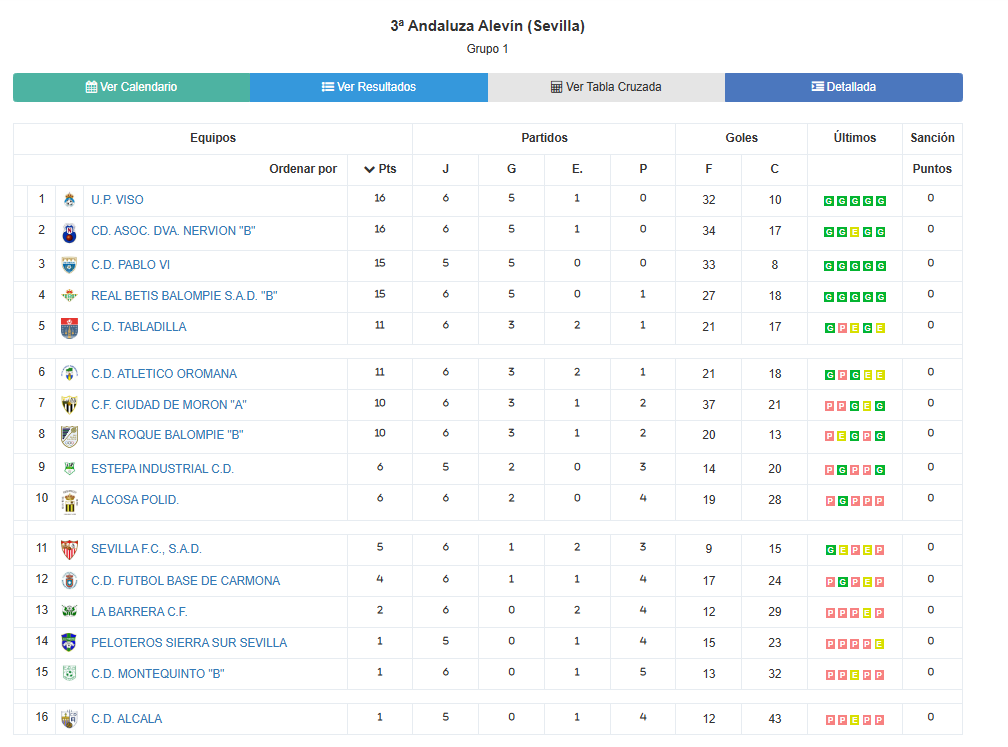
Task: Open REAL BETIS BALOMPIE S.A.D. "B" link
Action: tap(184, 296)
